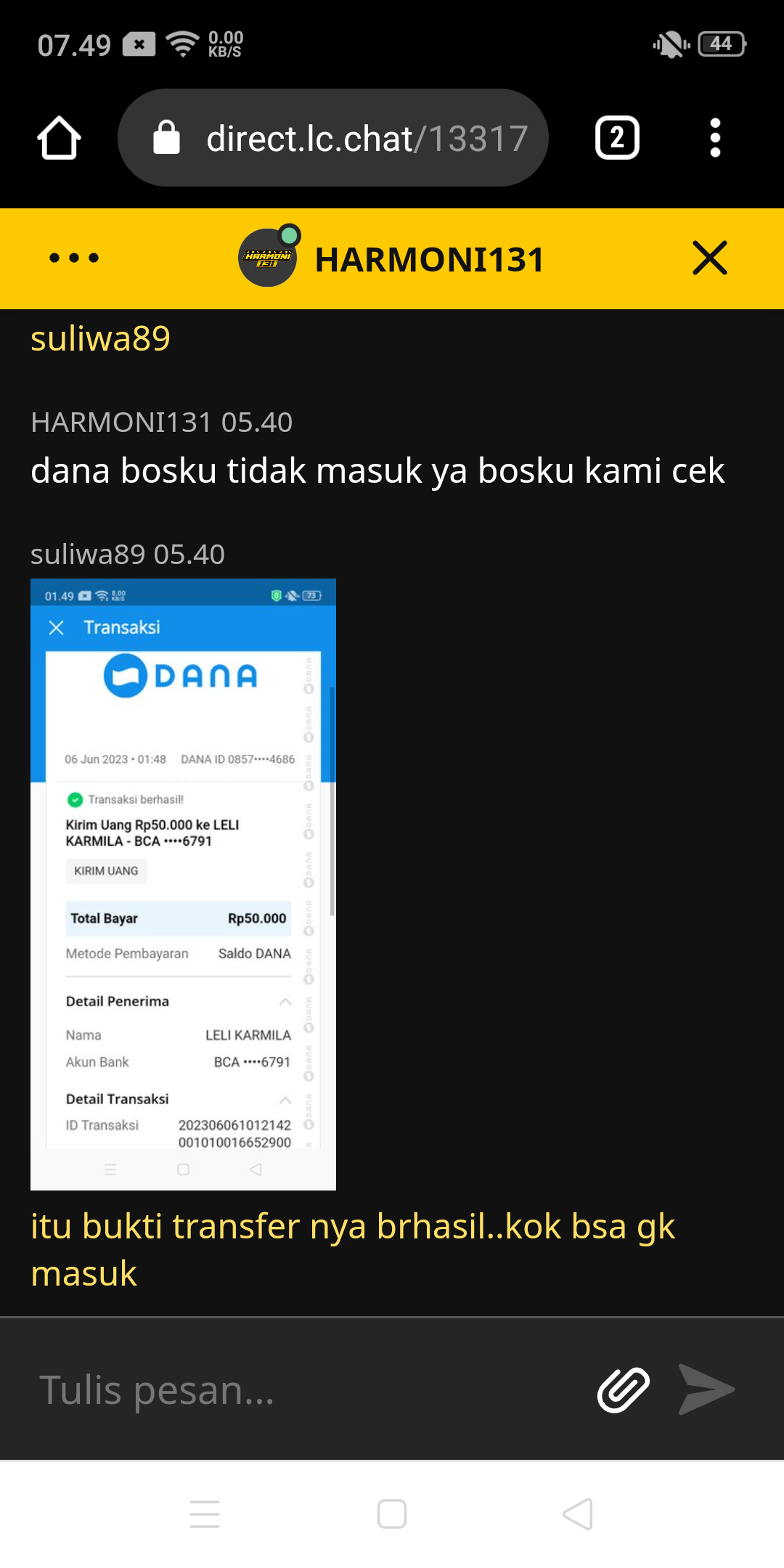Click the HARMONI131 chat title
The image size is (784, 1568).
429,259
